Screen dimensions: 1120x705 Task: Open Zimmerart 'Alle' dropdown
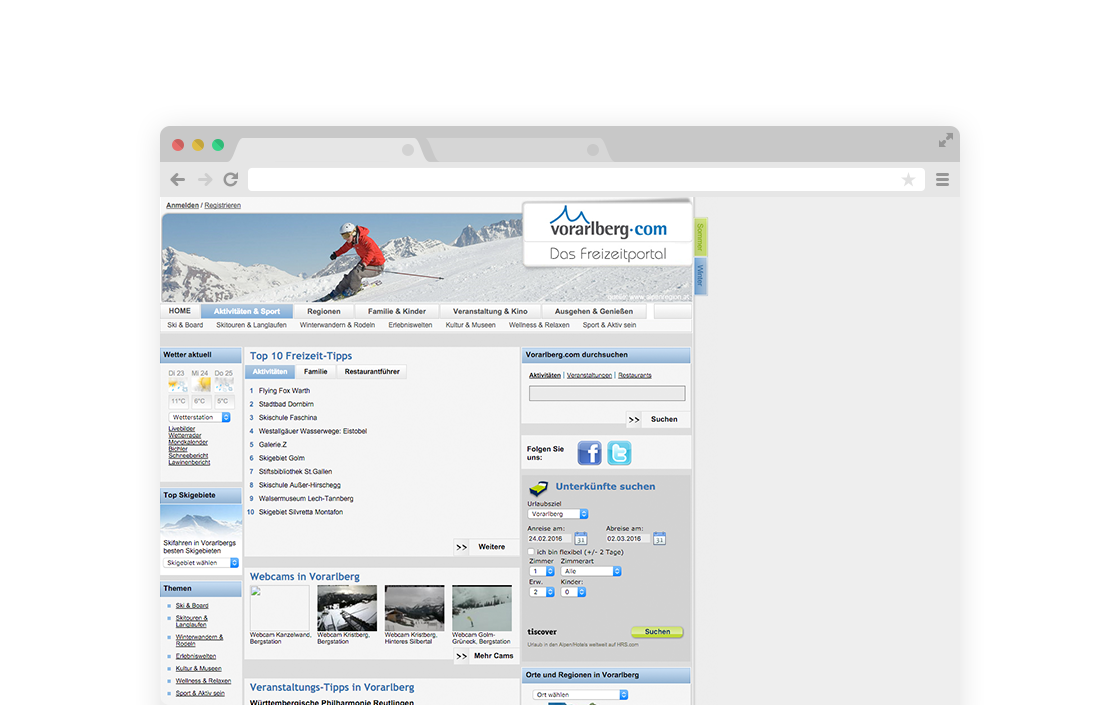click(x=591, y=571)
